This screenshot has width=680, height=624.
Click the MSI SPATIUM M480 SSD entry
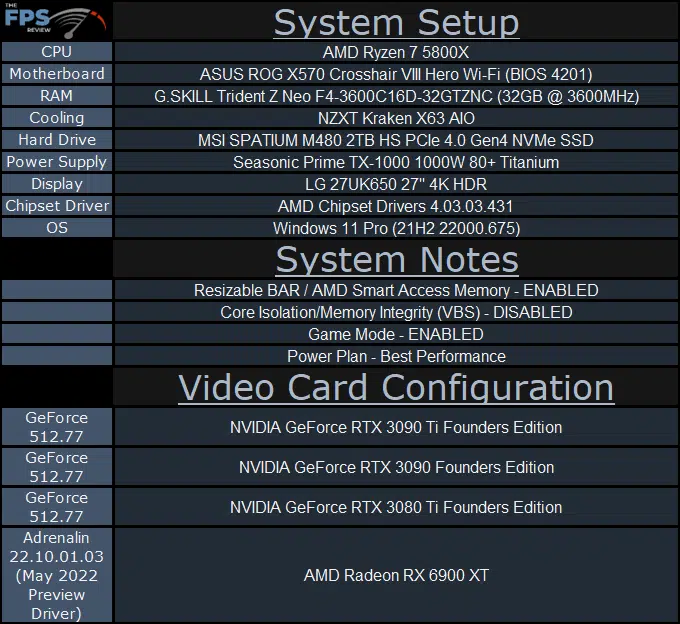coord(396,140)
